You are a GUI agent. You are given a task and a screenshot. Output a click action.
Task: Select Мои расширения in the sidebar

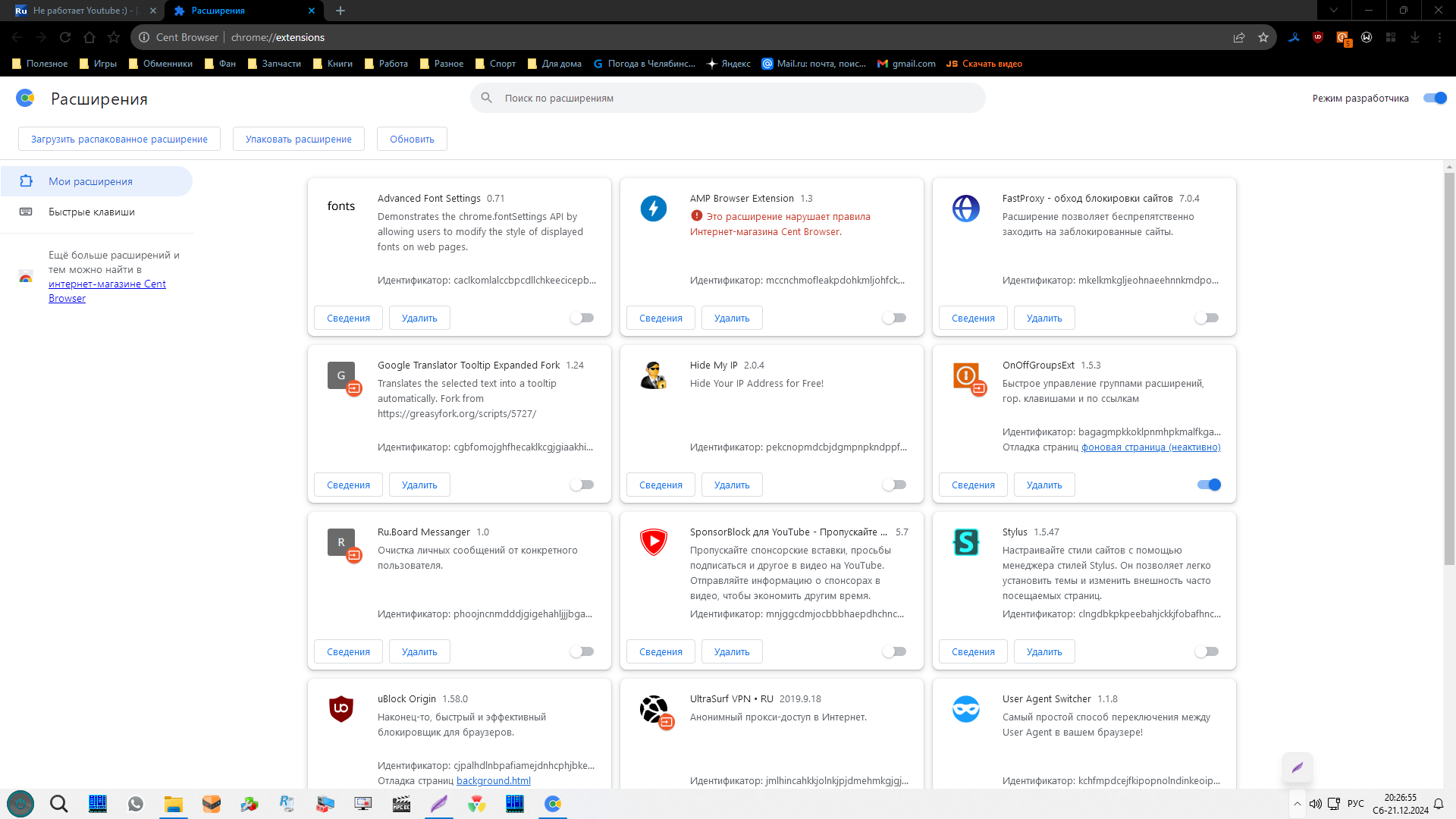click(x=96, y=181)
